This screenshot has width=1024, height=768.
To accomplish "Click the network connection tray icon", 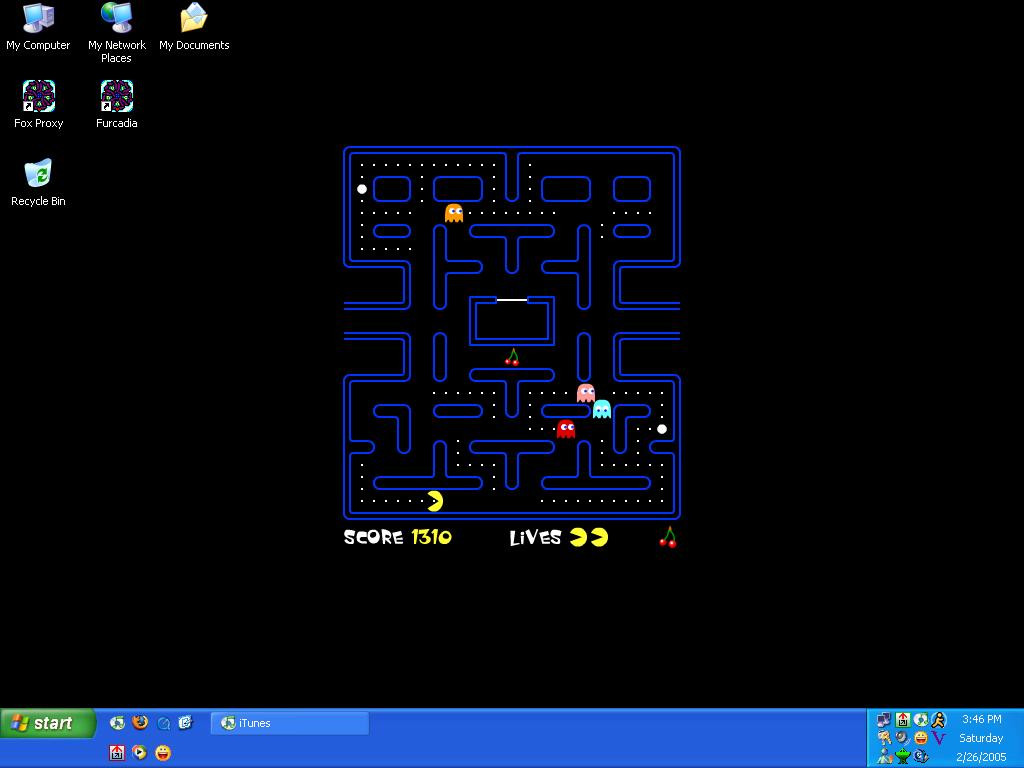I will coord(884,720).
